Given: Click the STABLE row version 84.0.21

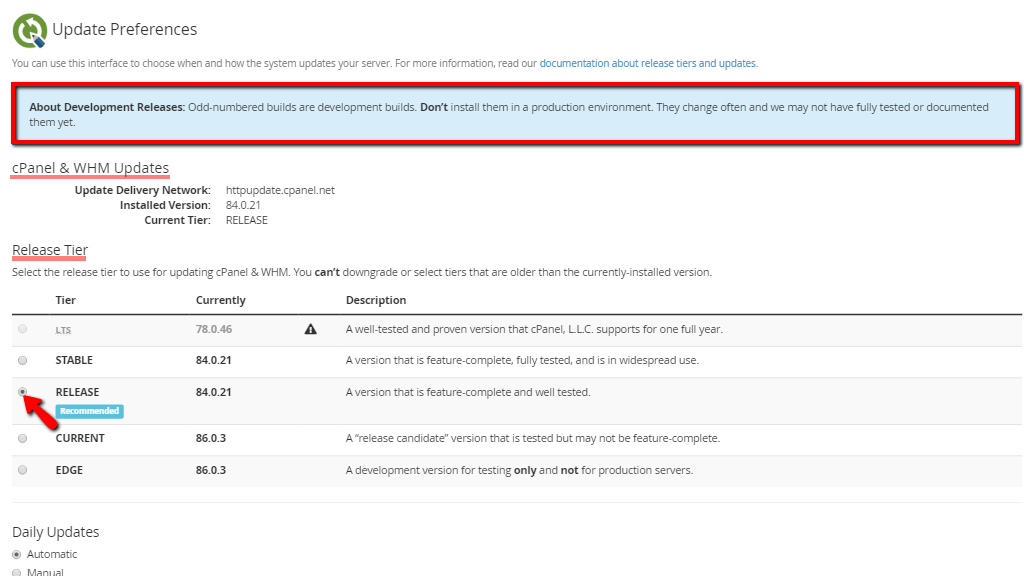Looking at the screenshot, I should pos(214,360).
